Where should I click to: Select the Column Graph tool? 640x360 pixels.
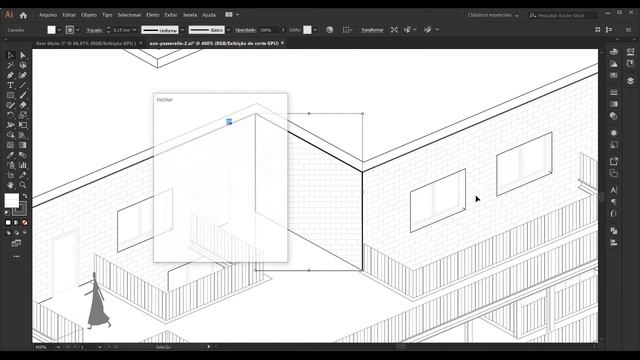[x=23, y=165]
